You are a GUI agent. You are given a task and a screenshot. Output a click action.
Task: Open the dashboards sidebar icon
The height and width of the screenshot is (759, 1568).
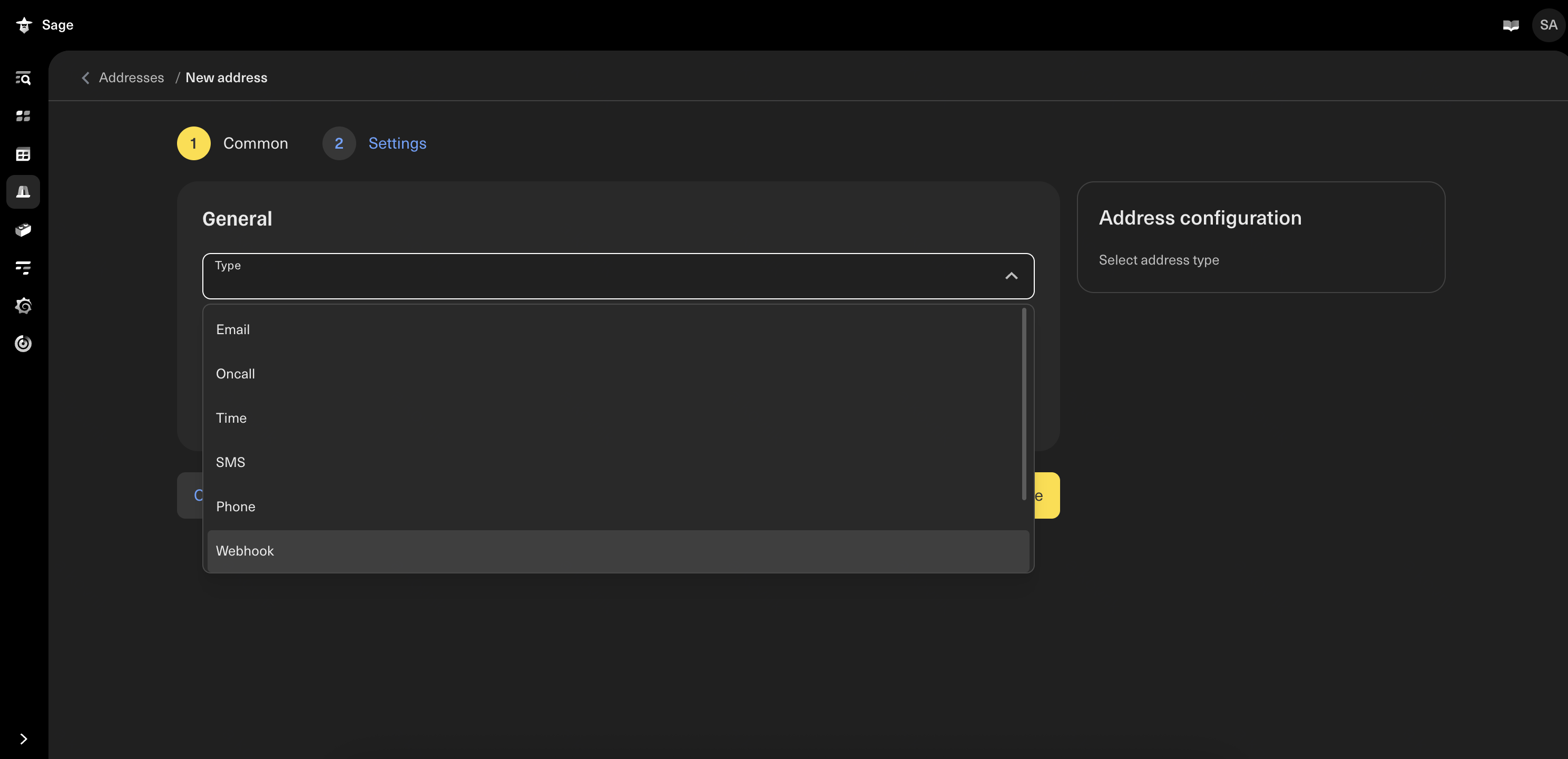pyautogui.click(x=23, y=116)
